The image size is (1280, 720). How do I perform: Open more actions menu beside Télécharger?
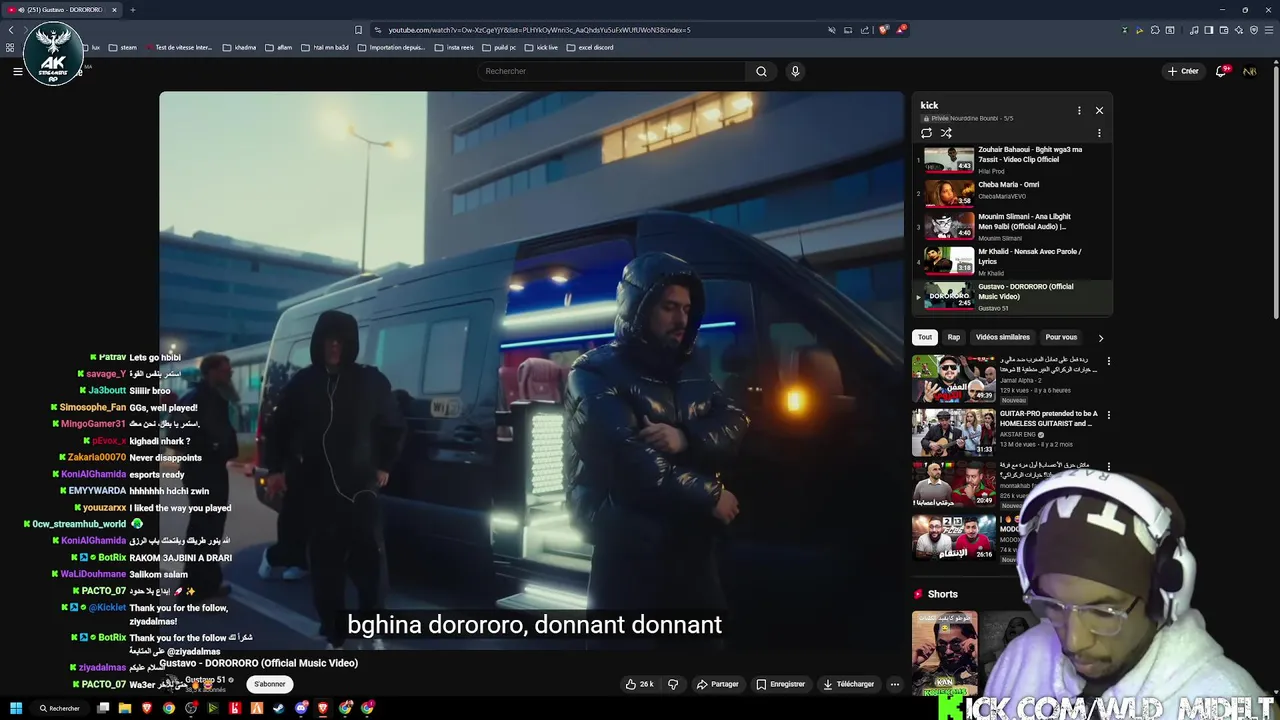895,684
